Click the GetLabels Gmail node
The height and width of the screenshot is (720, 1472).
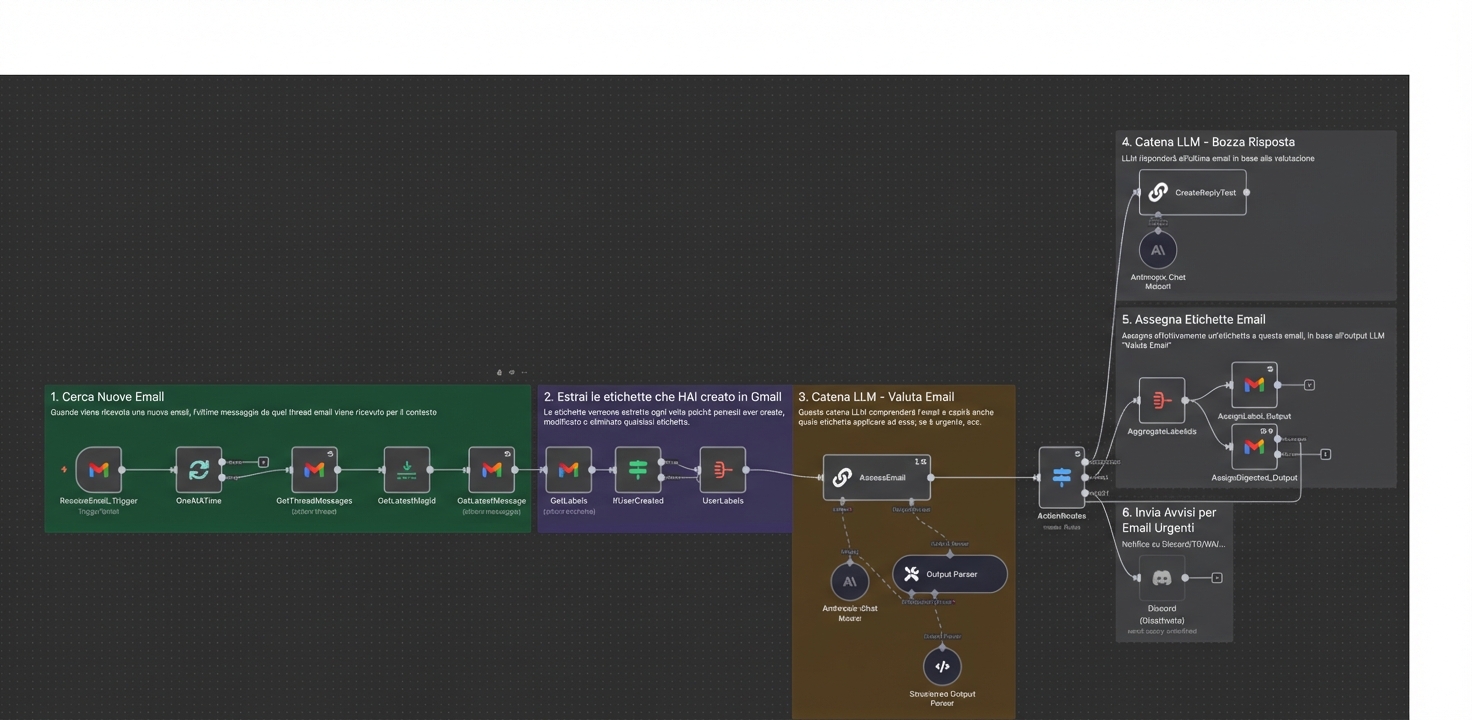pyautogui.click(x=568, y=470)
